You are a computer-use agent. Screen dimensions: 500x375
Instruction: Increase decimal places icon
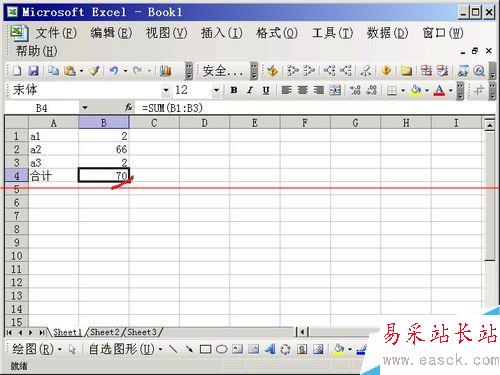(355, 90)
